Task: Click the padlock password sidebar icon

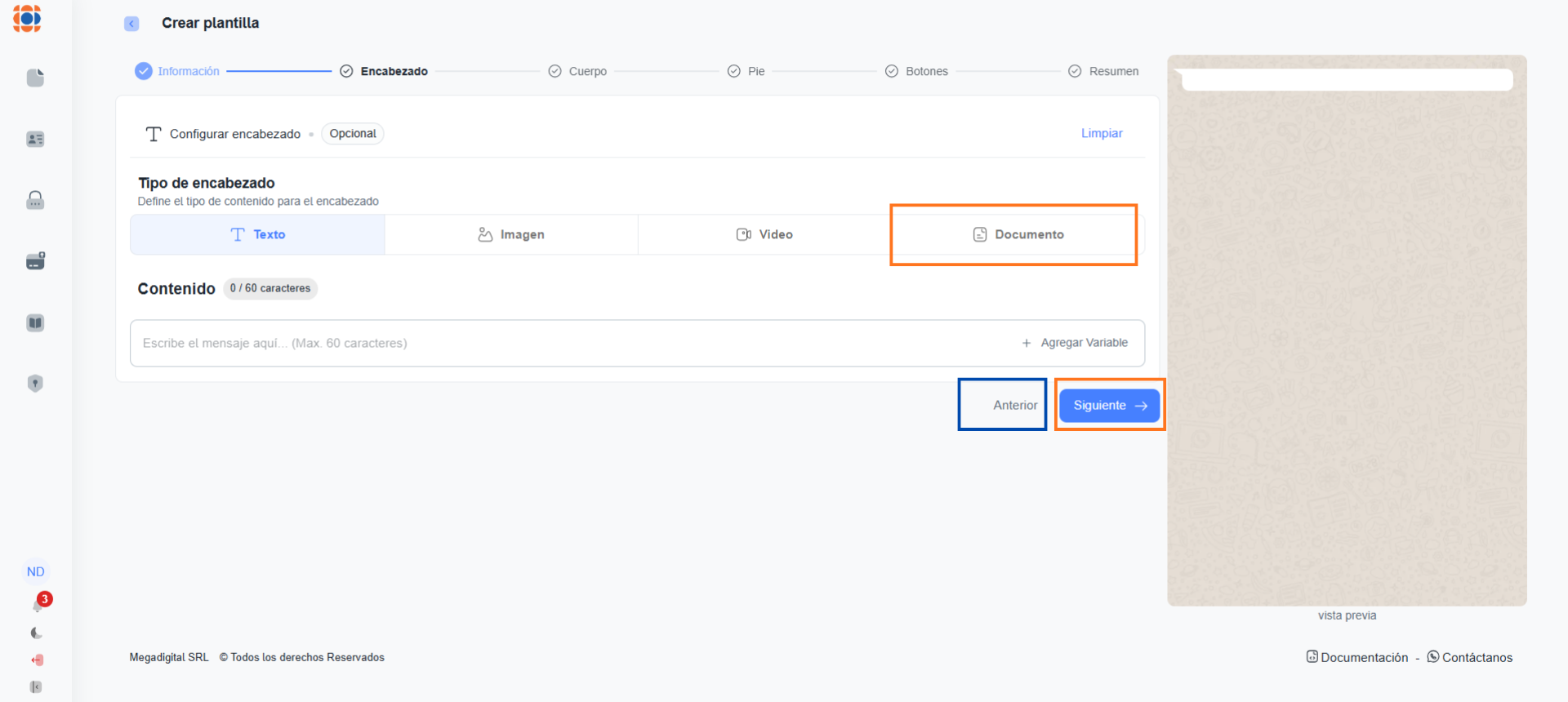Action: [35, 200]
